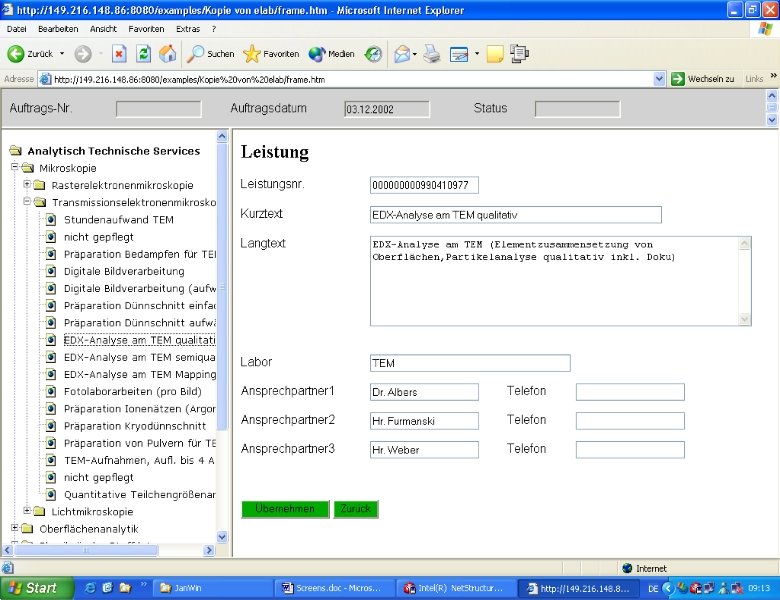Open the Favoriten star toolbar button
Screen dimensions: 780x600
pos(271,54)
